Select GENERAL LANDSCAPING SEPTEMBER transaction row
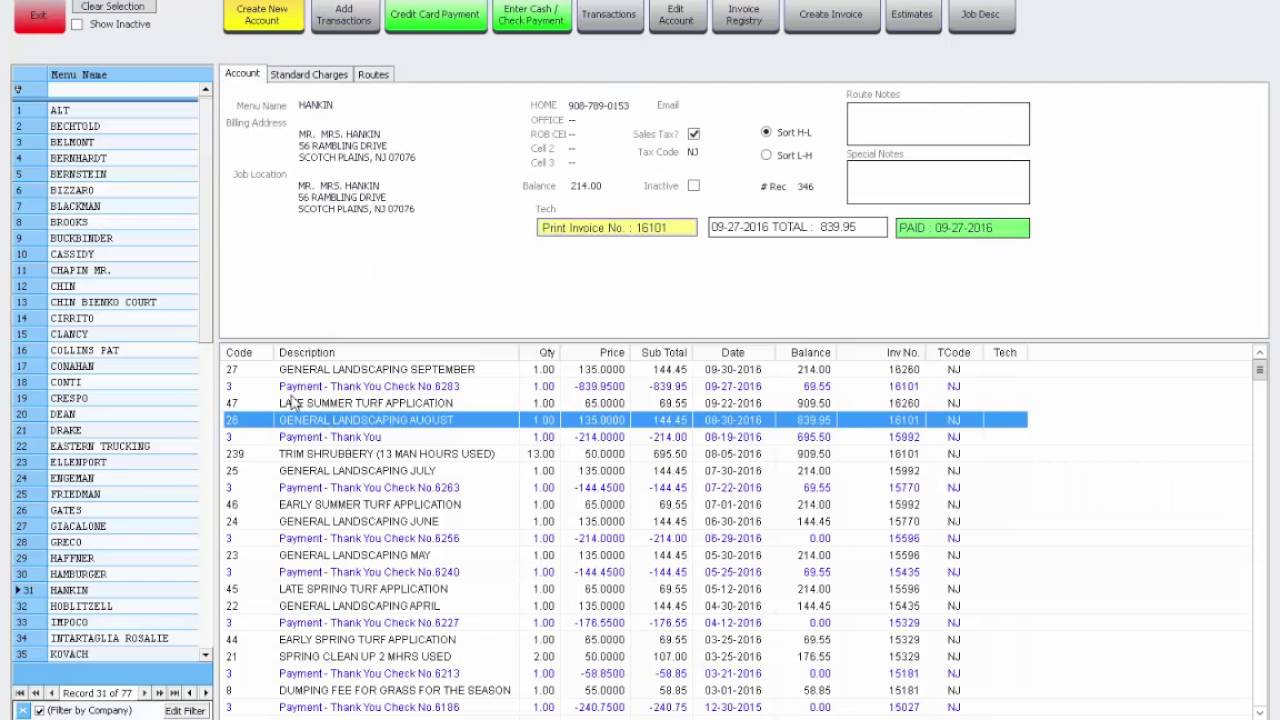This screenshot has height=720, width=1280. pyautogui.click(x=625, y=369)
